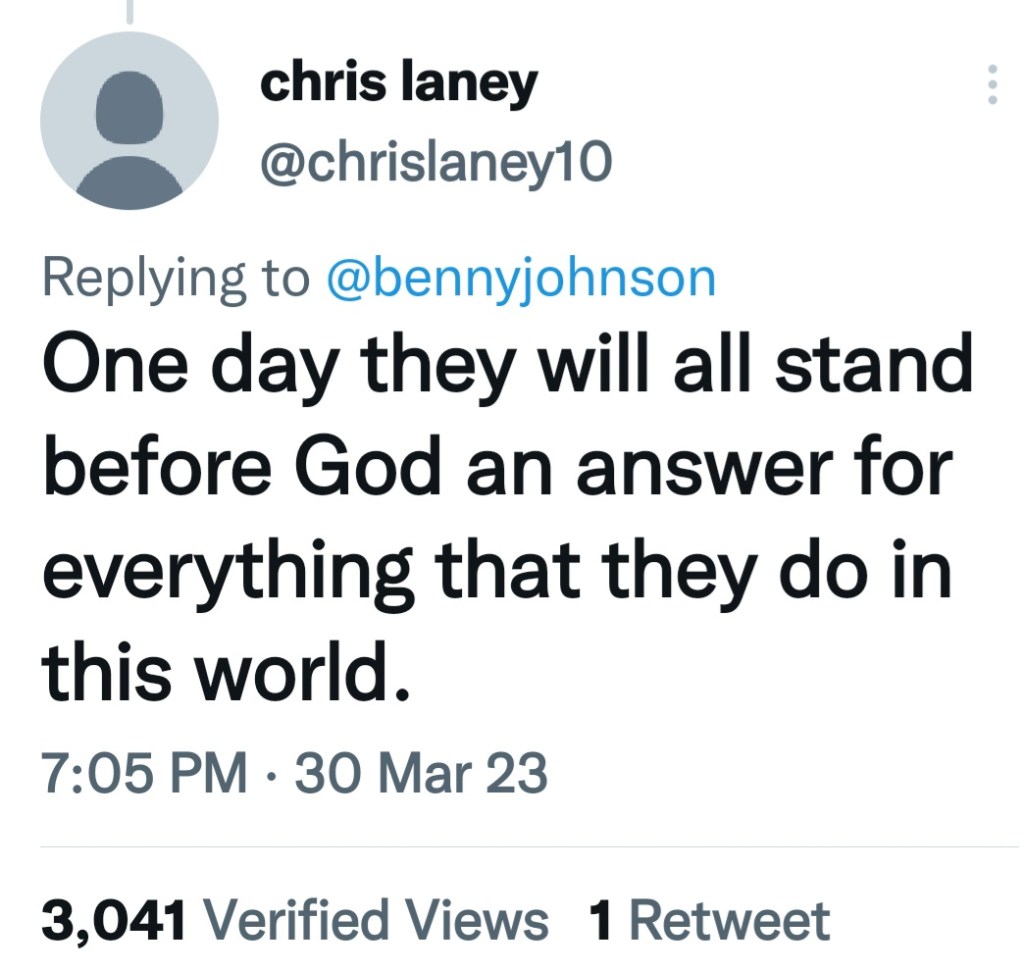Screen dimensions: 1024x971
Task: Click the @chrislaney10 handle
Action: pos(435,162)
